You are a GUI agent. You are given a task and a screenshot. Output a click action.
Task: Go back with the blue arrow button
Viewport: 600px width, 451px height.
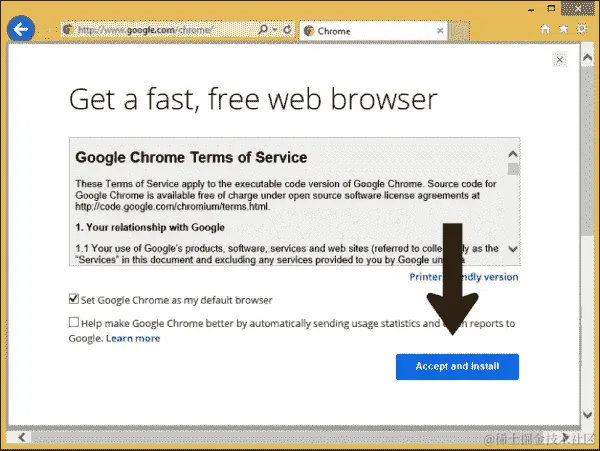[21, 29]
